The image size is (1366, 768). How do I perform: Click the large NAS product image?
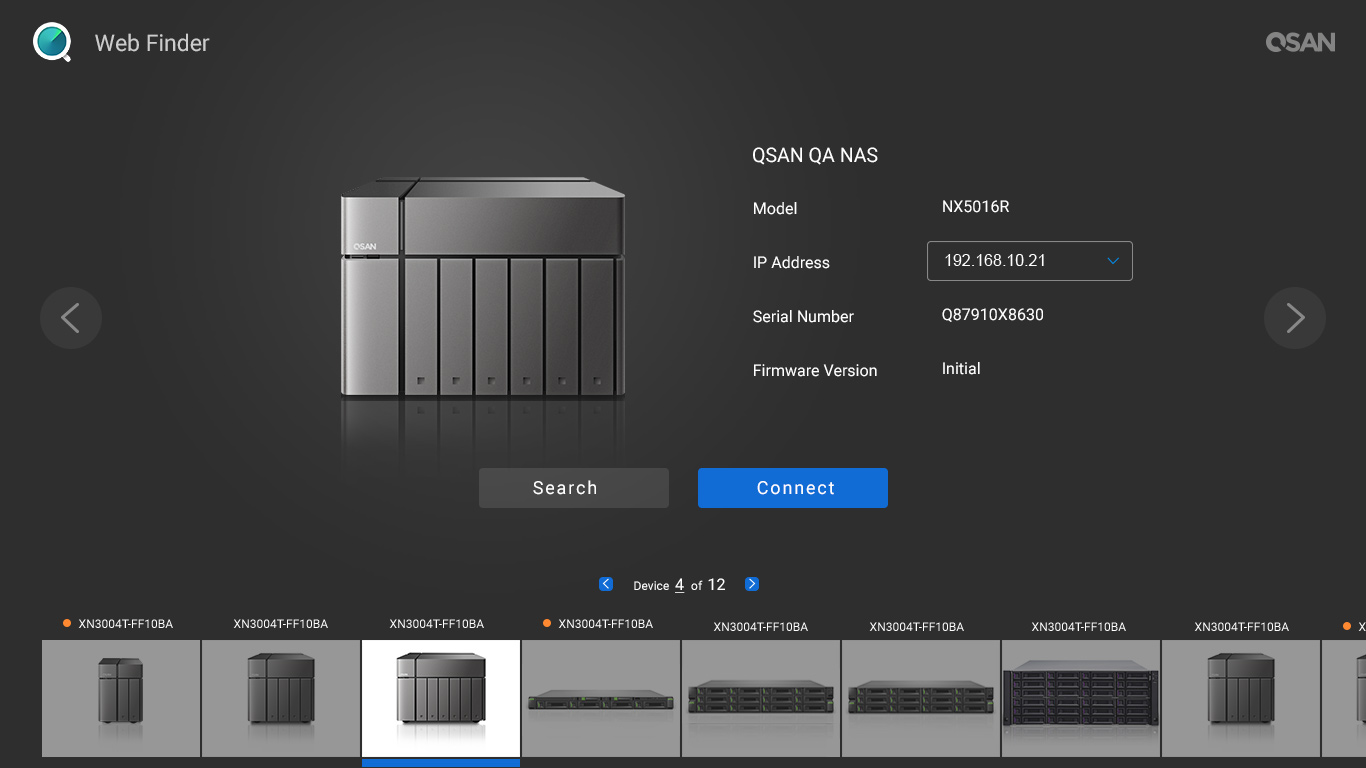pyautogui.click(x=483, y=290)
